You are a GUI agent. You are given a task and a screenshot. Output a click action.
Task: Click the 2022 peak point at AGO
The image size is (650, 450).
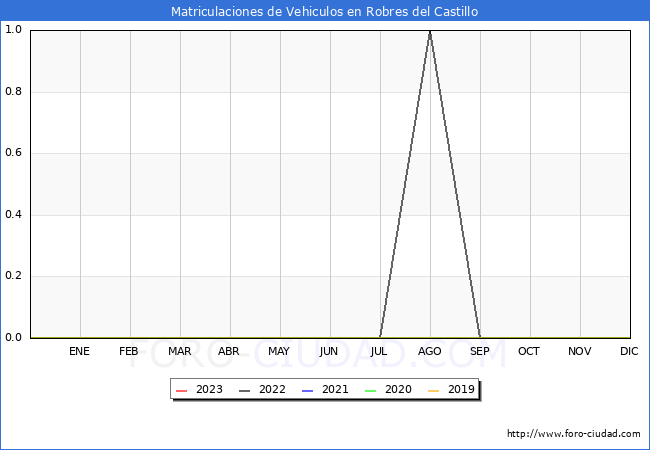tap(430, 31)
